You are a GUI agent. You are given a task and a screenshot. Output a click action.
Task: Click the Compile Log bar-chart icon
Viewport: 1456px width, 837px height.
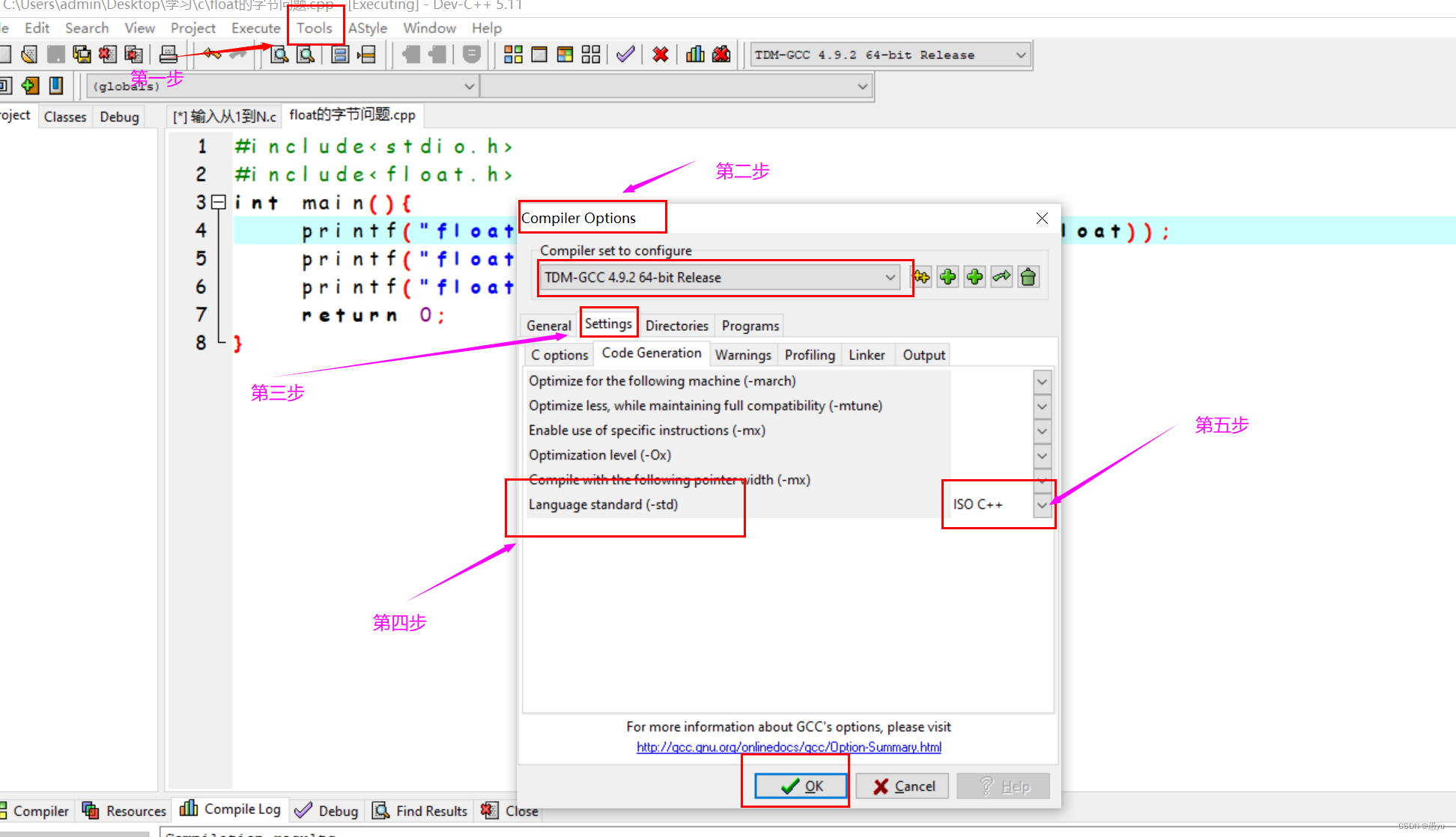(189, 810)
